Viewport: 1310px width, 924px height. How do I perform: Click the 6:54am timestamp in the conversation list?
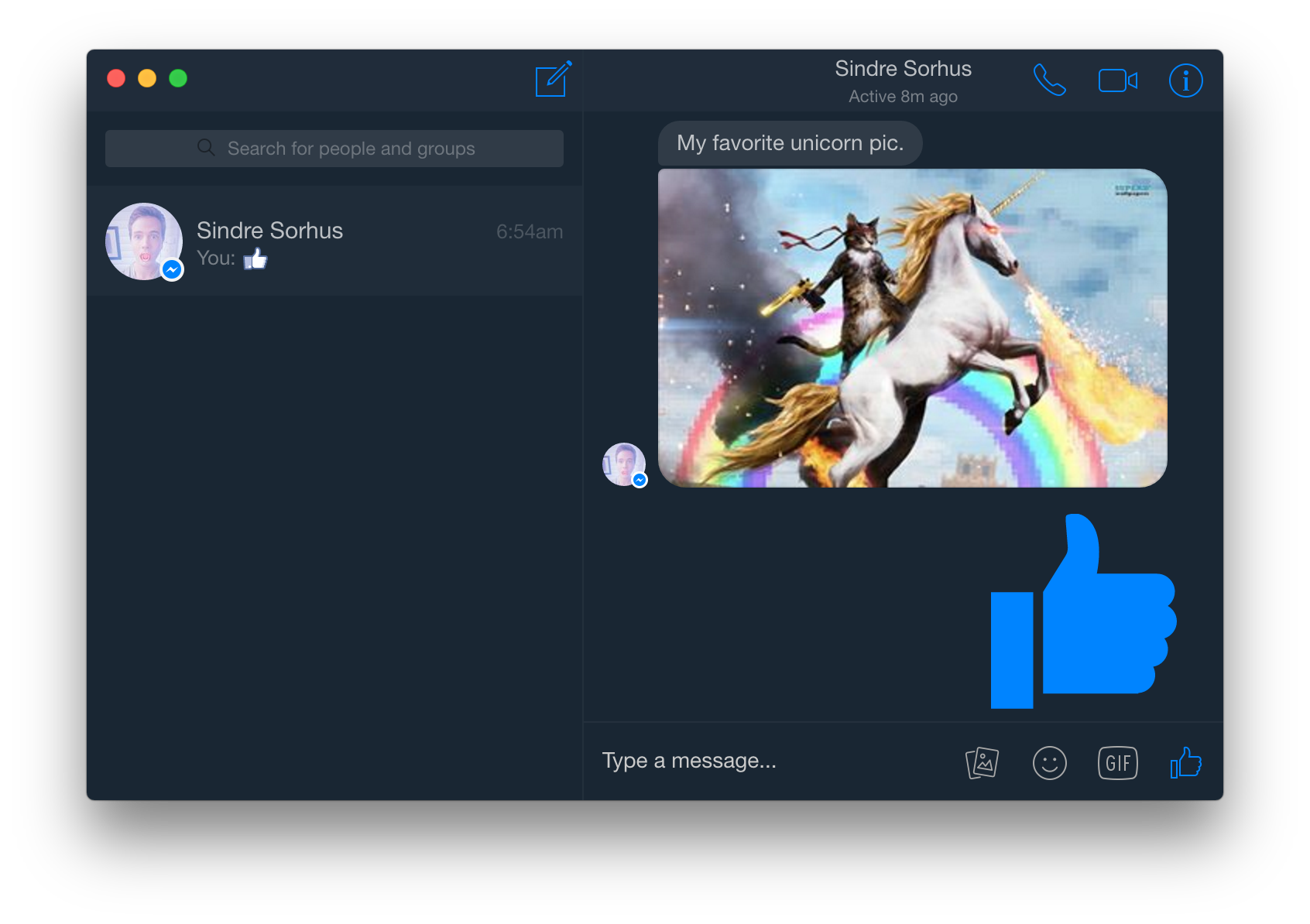point(529,231)
